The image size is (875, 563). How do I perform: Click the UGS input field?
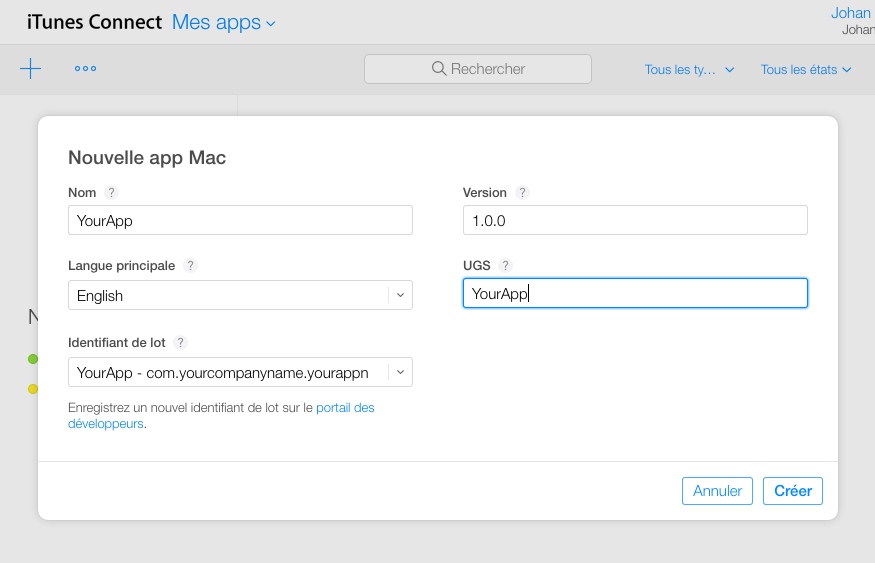pos(634,294)
